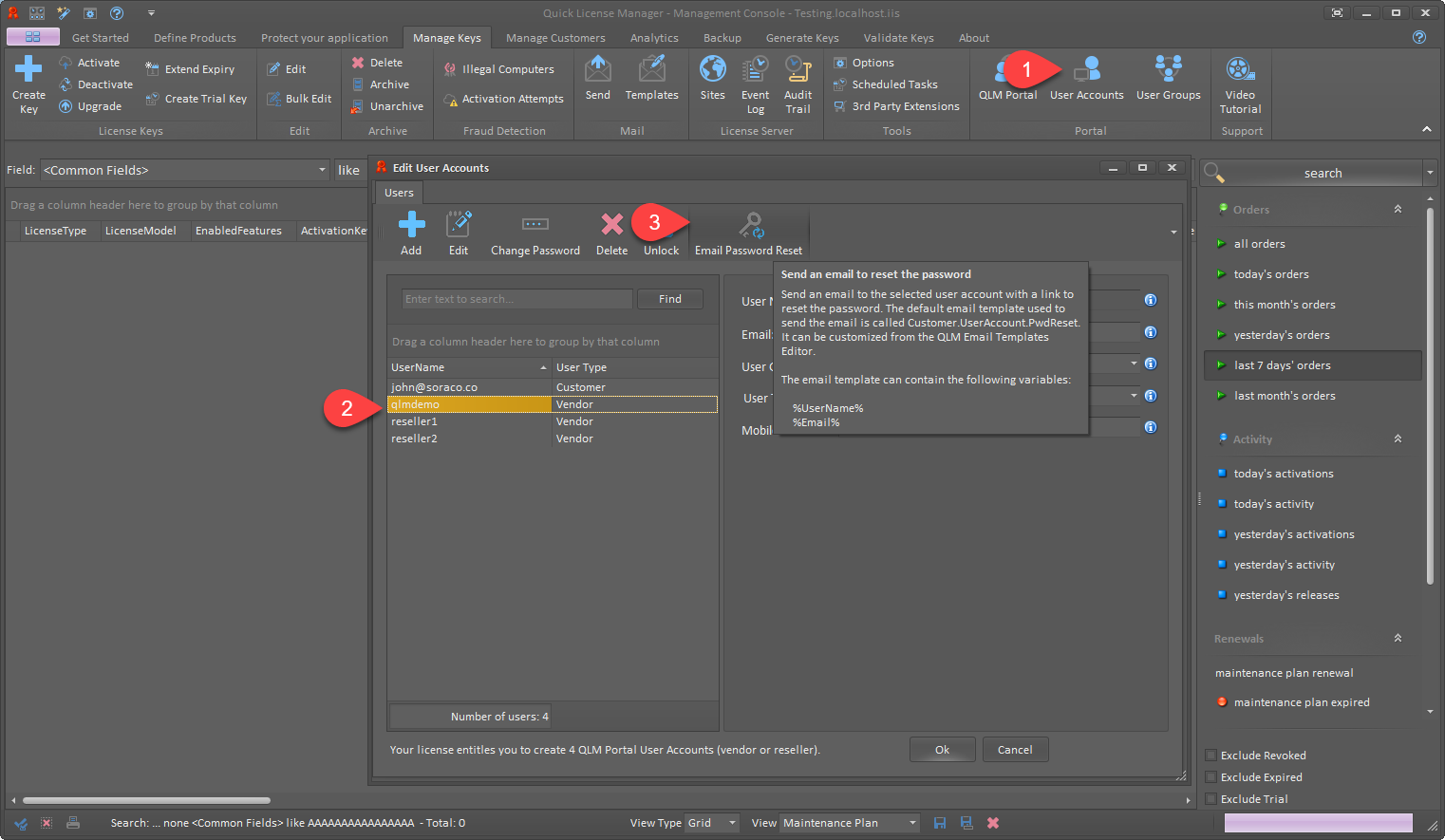1445x840 pixels.
Task: Open Activation Attempts
Action: tap(503, 99)
